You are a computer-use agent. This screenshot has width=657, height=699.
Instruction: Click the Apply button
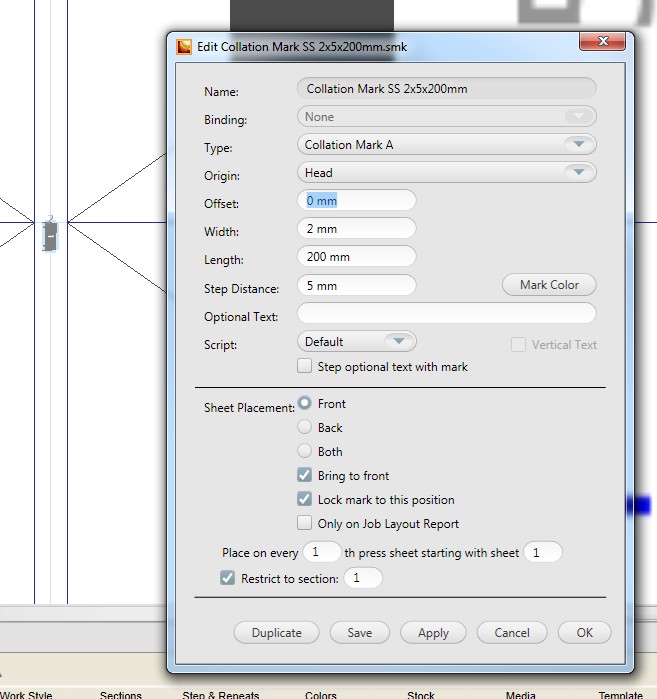[433, 633]
